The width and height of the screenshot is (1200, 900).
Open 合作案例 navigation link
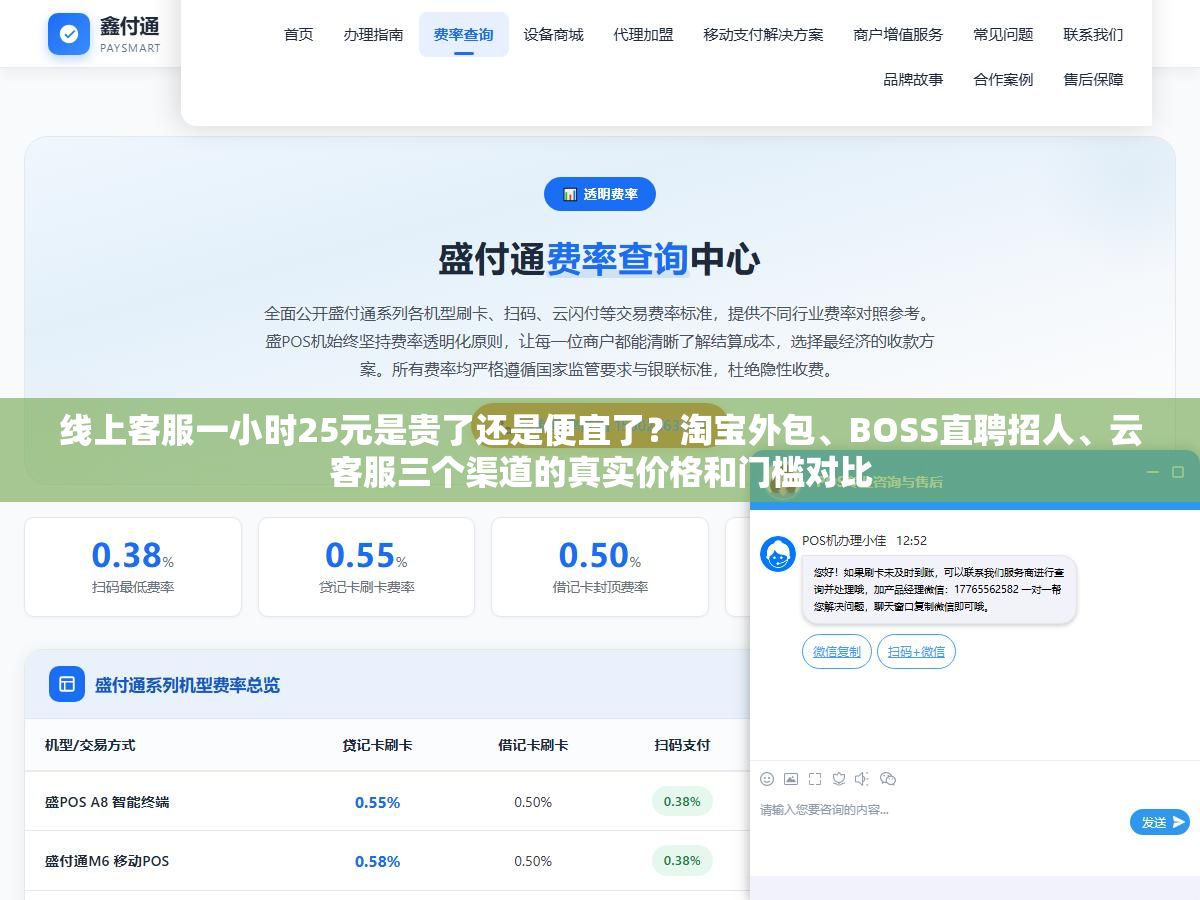[x=1003, y=79]
